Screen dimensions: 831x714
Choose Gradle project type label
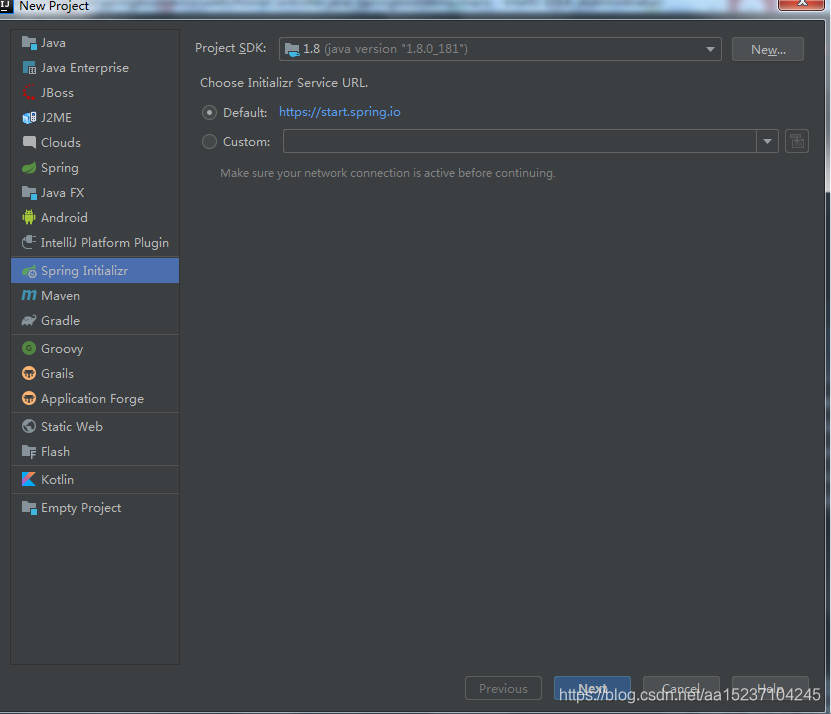(x=60, y=321)
